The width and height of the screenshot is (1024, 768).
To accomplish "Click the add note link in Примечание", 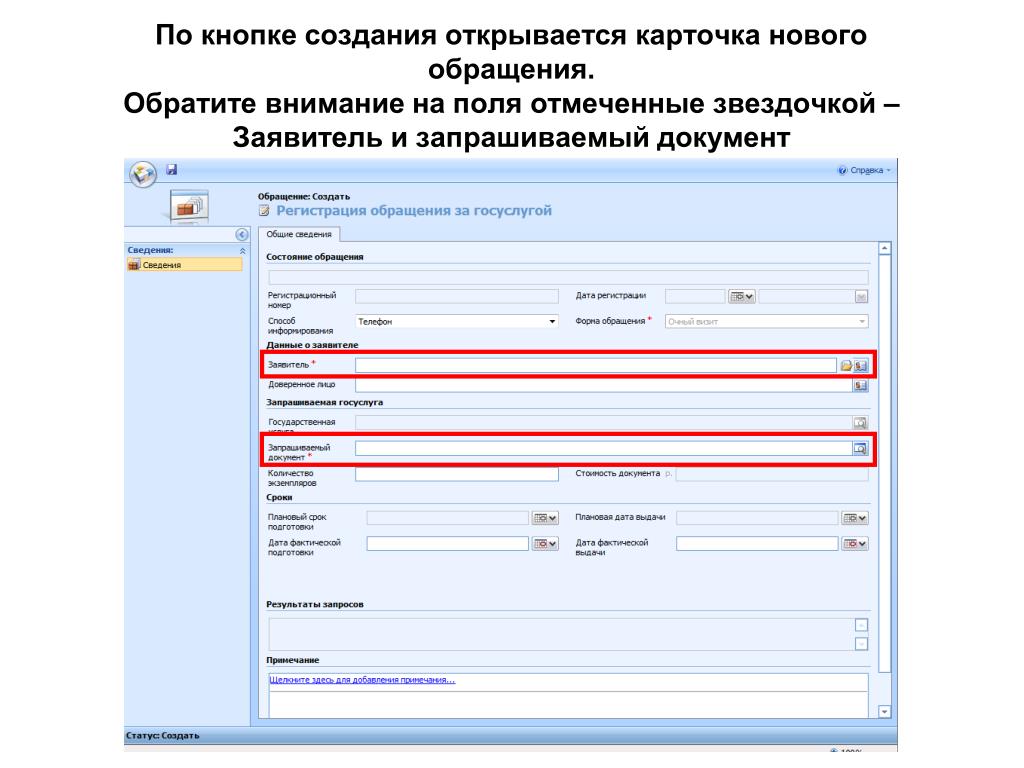I will pos(362,680).
